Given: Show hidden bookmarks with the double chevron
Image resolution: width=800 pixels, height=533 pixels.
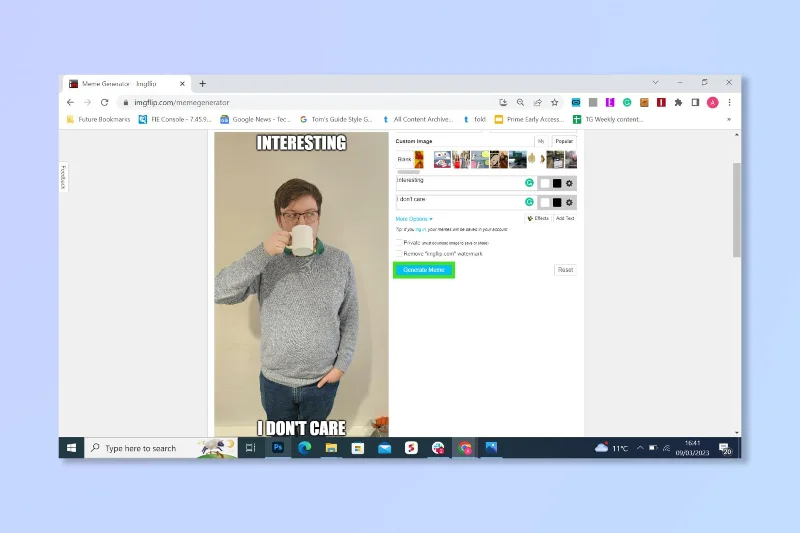Looking at the screenshot, I should [729, 119].
